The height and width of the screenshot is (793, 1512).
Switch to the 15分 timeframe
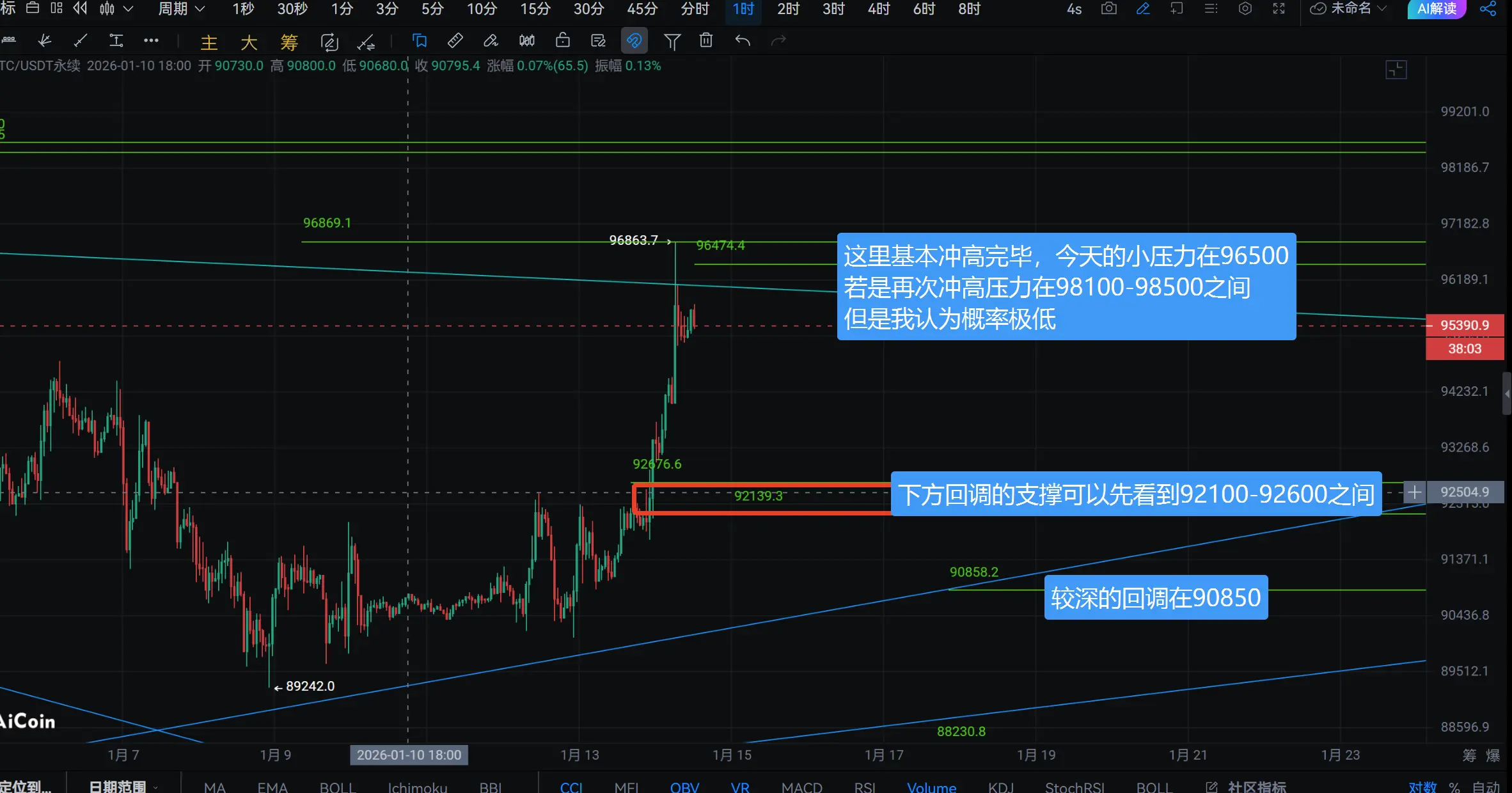tap(535, 9)
